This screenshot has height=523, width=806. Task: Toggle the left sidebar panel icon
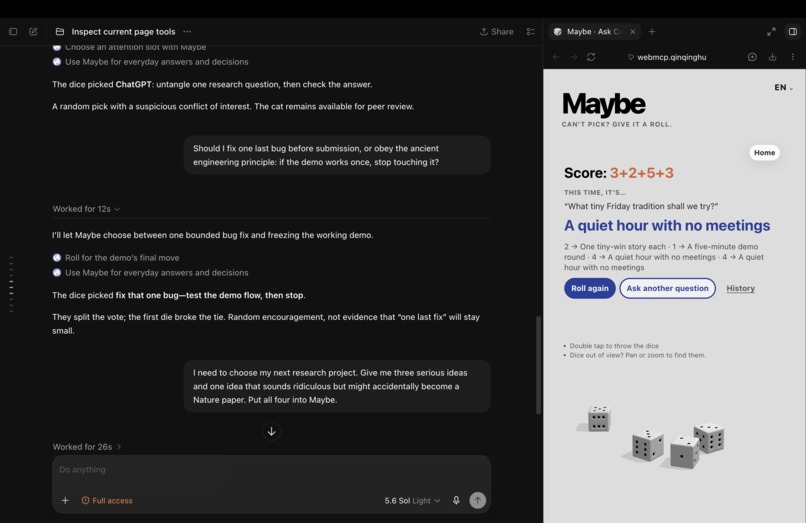(x=13, y=31)
